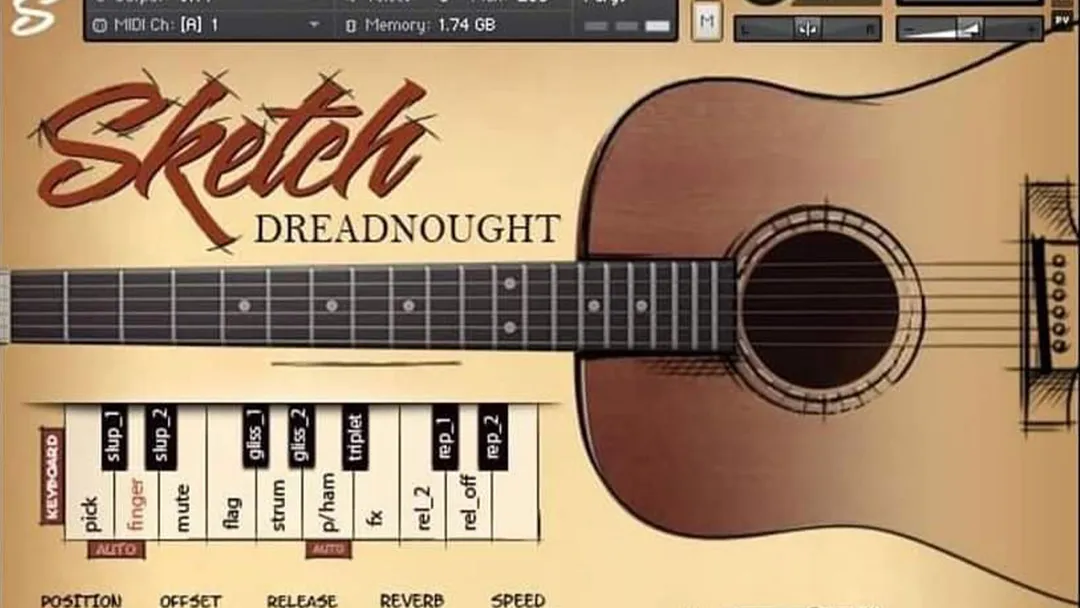Screen dimensions: 1080x608
Task: Select the slup_1 black keyswitch
Action: point(110,435)
